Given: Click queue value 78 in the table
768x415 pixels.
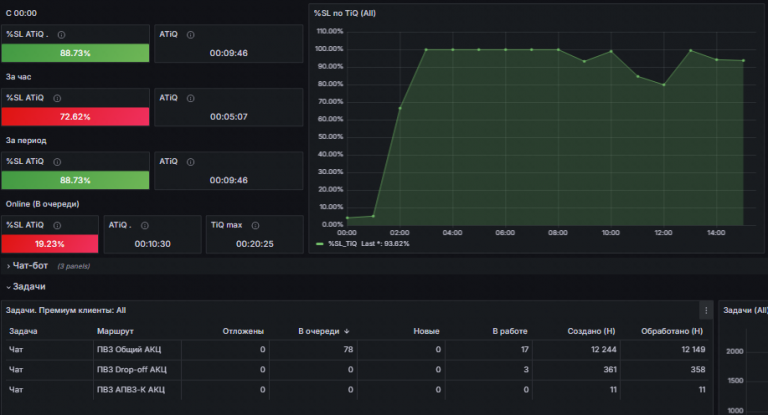Looking at the screenshot, I should click(x=348, y=350).
